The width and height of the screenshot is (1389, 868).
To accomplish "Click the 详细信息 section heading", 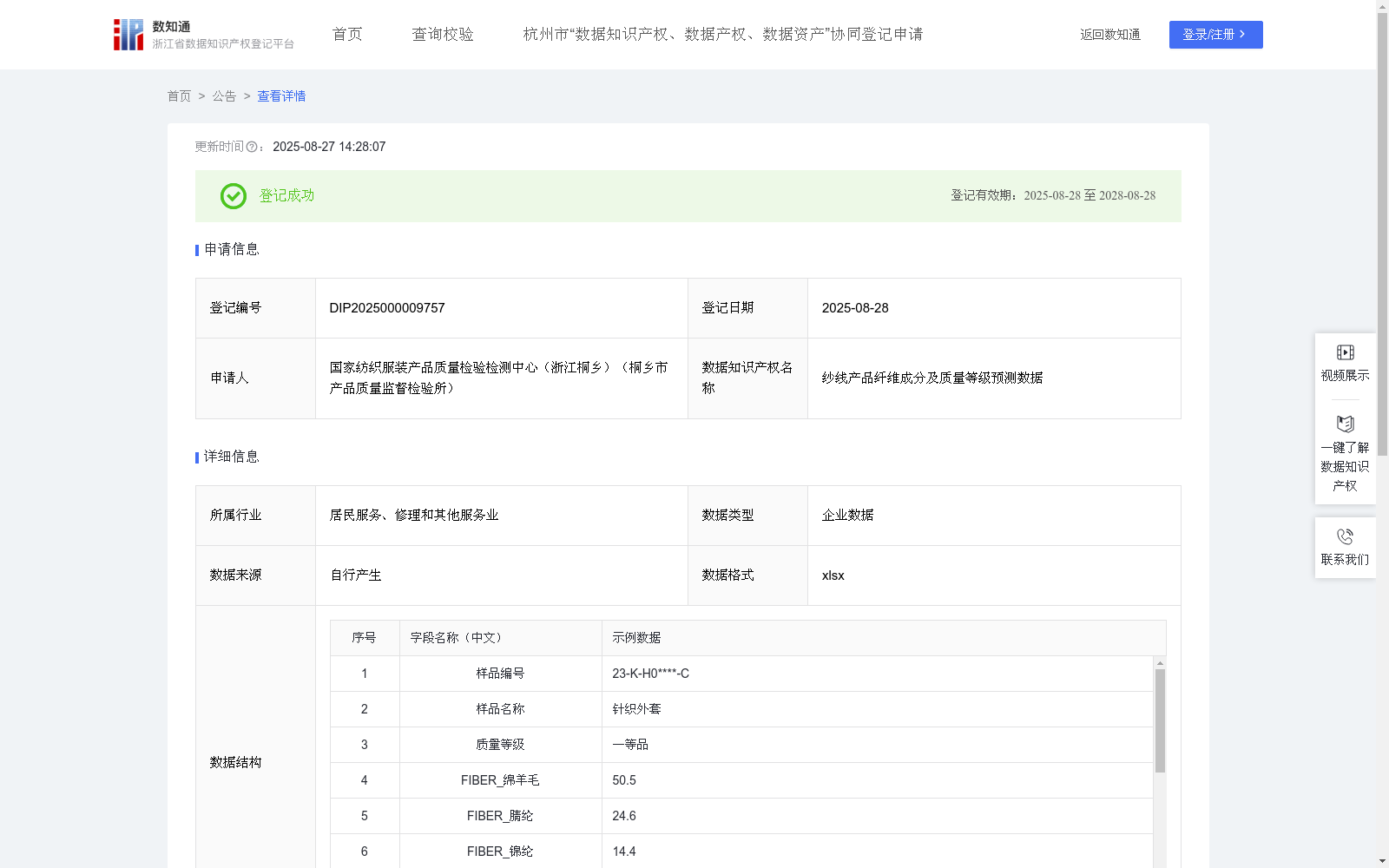I will coord(231,457).
